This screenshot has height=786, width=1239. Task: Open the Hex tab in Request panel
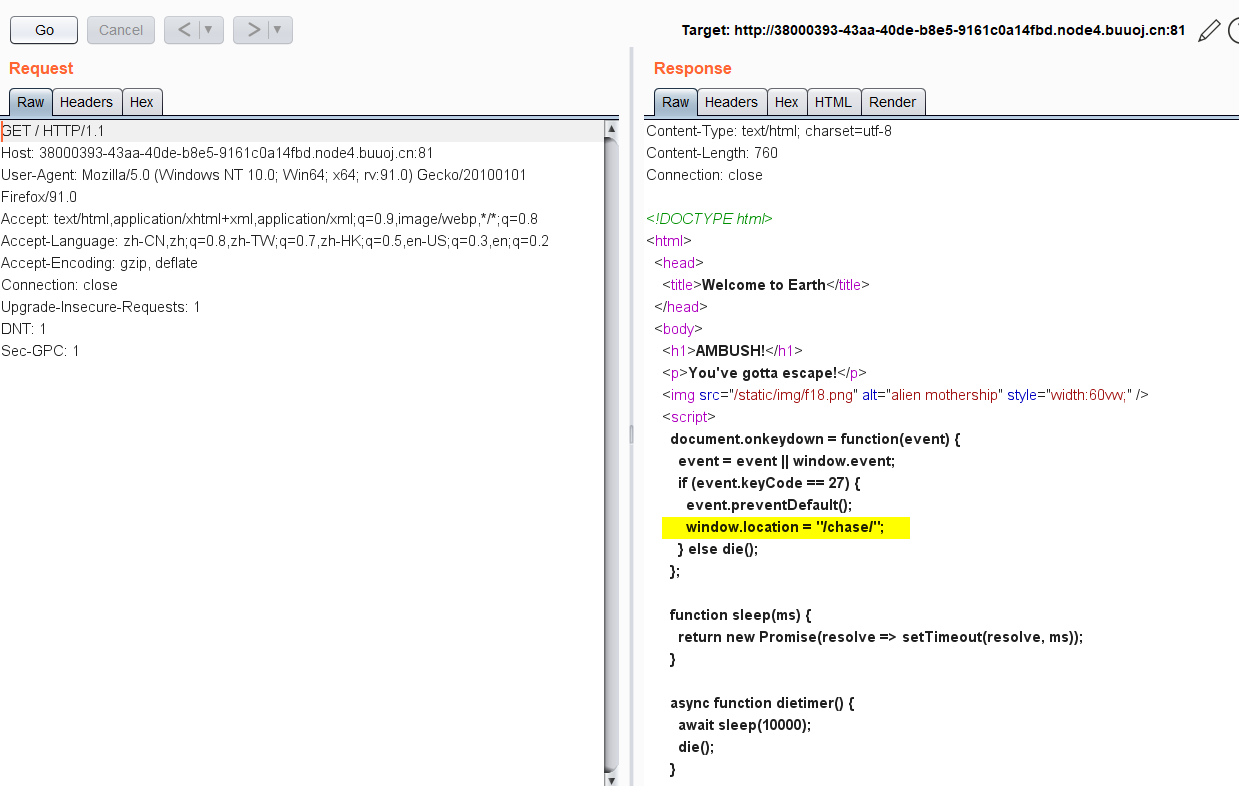(x=142, y=102)
